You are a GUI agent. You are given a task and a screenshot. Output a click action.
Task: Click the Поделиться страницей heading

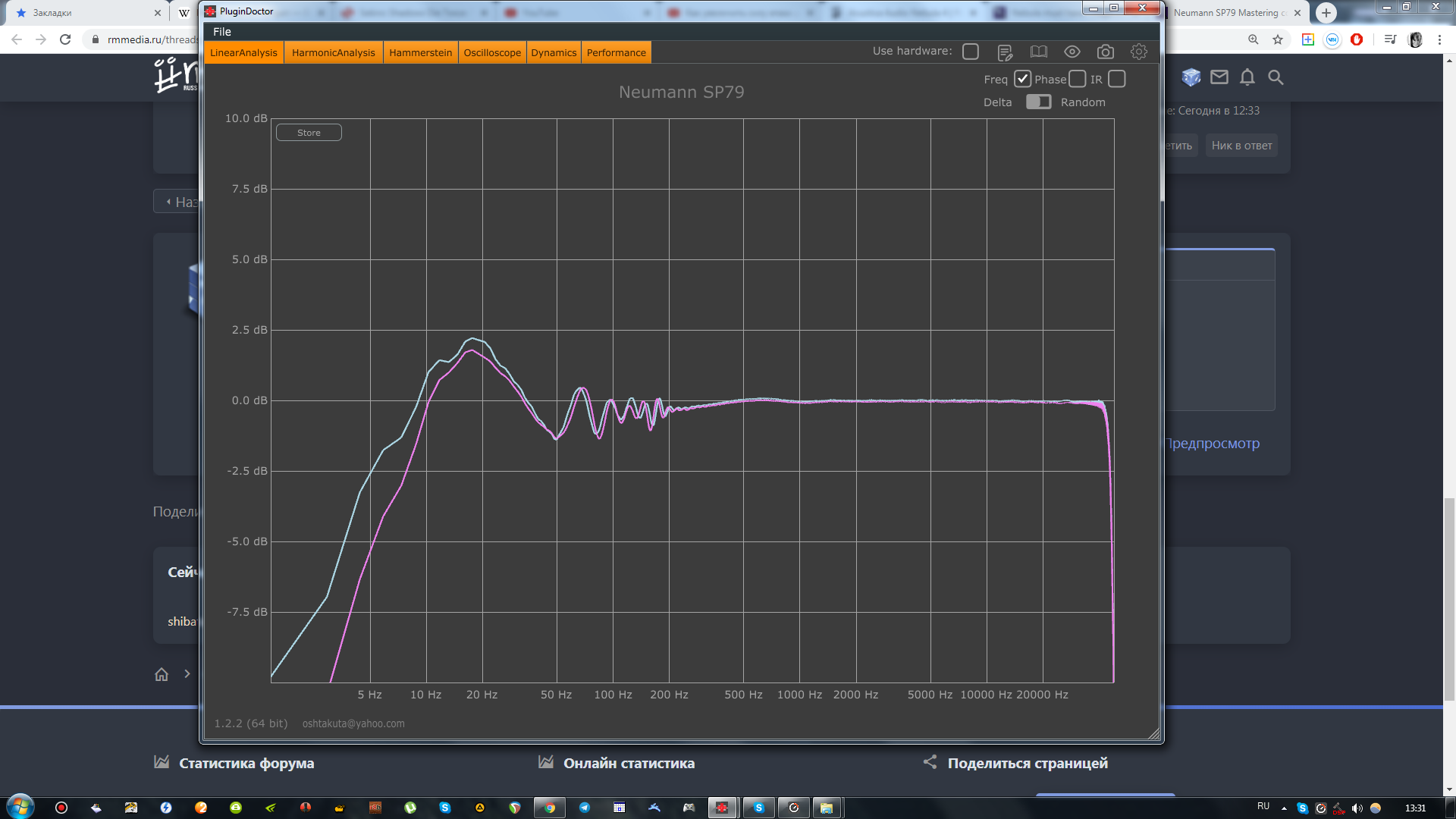click(1028, 764)
